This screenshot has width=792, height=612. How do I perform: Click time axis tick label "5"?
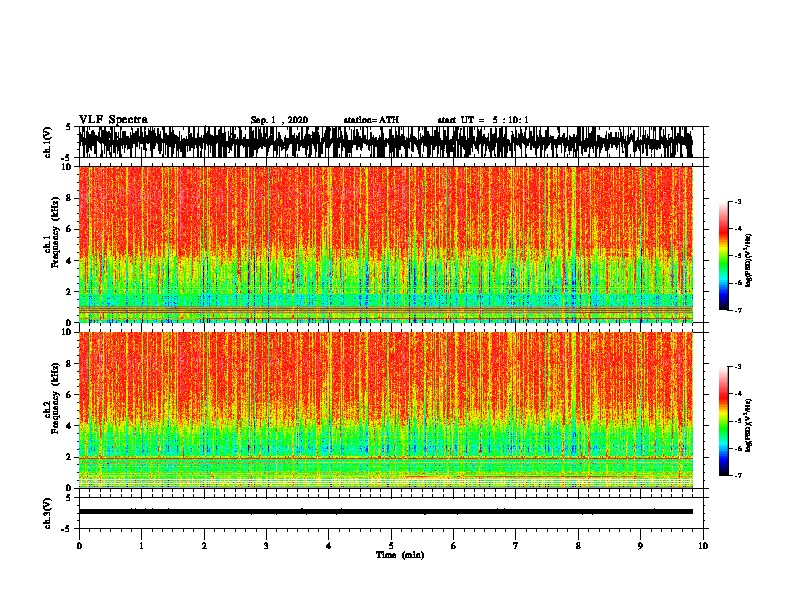pos(391,546)
